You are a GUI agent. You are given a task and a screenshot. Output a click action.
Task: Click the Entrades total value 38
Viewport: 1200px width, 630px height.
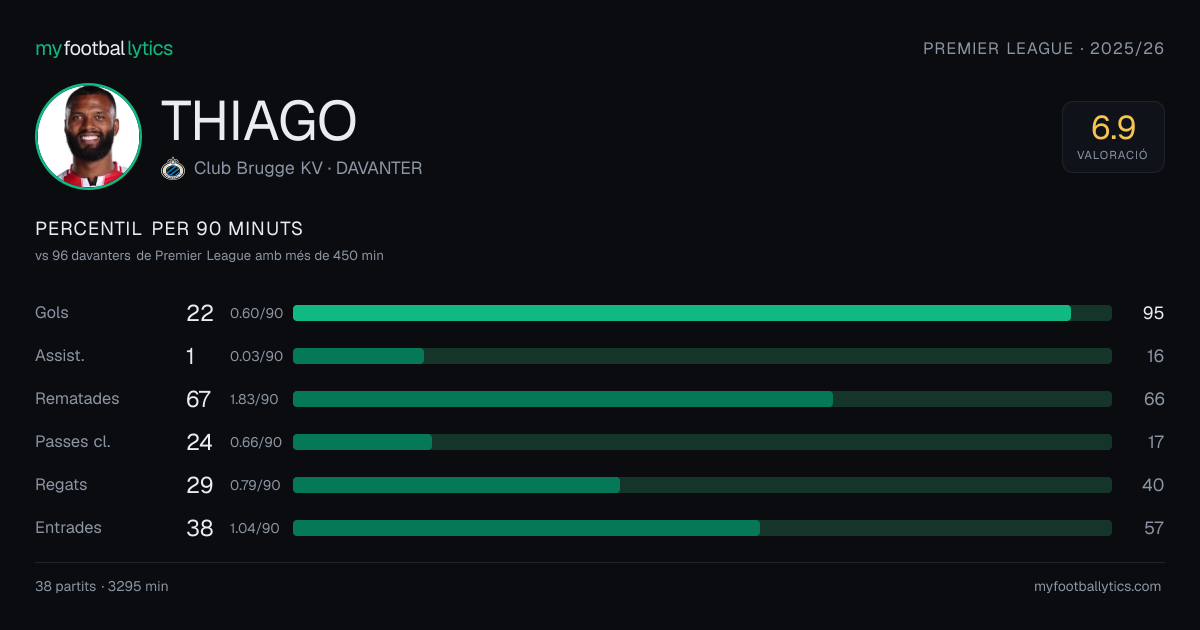pyautogui.click(x=200, y=528)
